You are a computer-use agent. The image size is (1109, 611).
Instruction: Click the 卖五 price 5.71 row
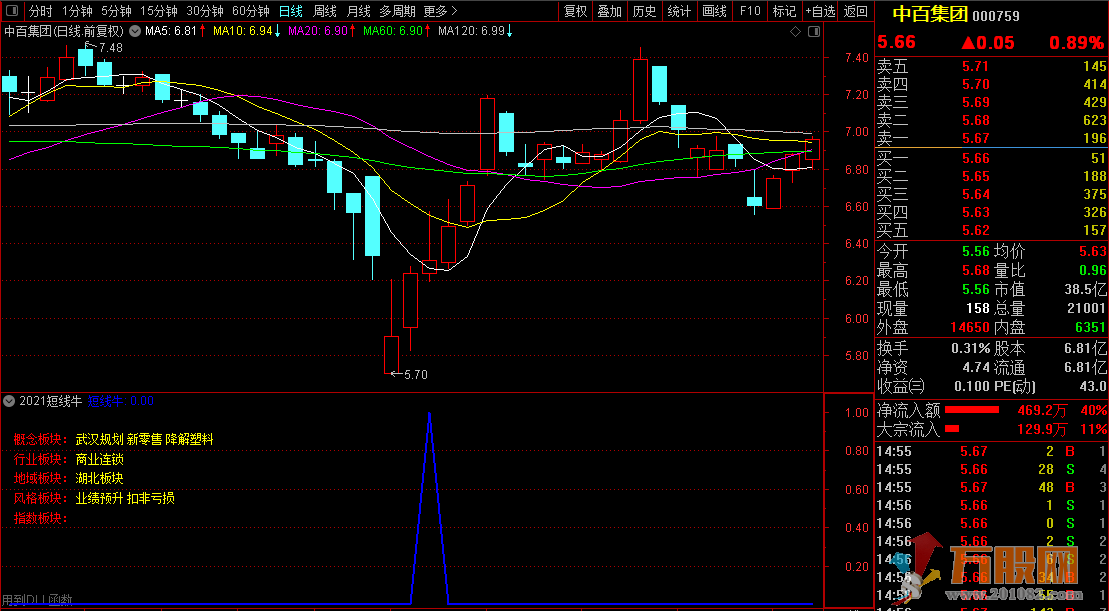coord(992,66)
